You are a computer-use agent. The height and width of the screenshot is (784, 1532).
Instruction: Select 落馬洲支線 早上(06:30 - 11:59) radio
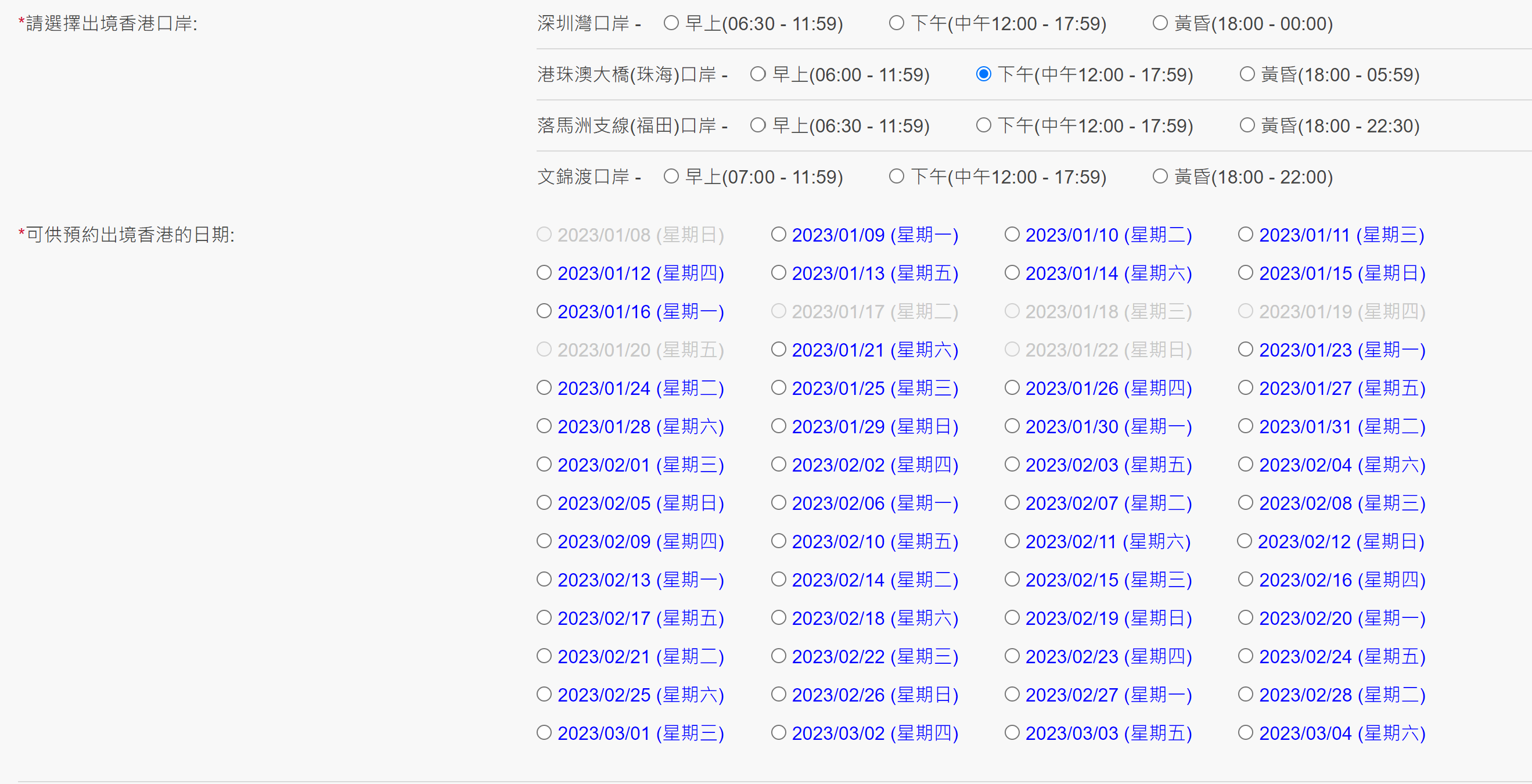click(758, 125)
